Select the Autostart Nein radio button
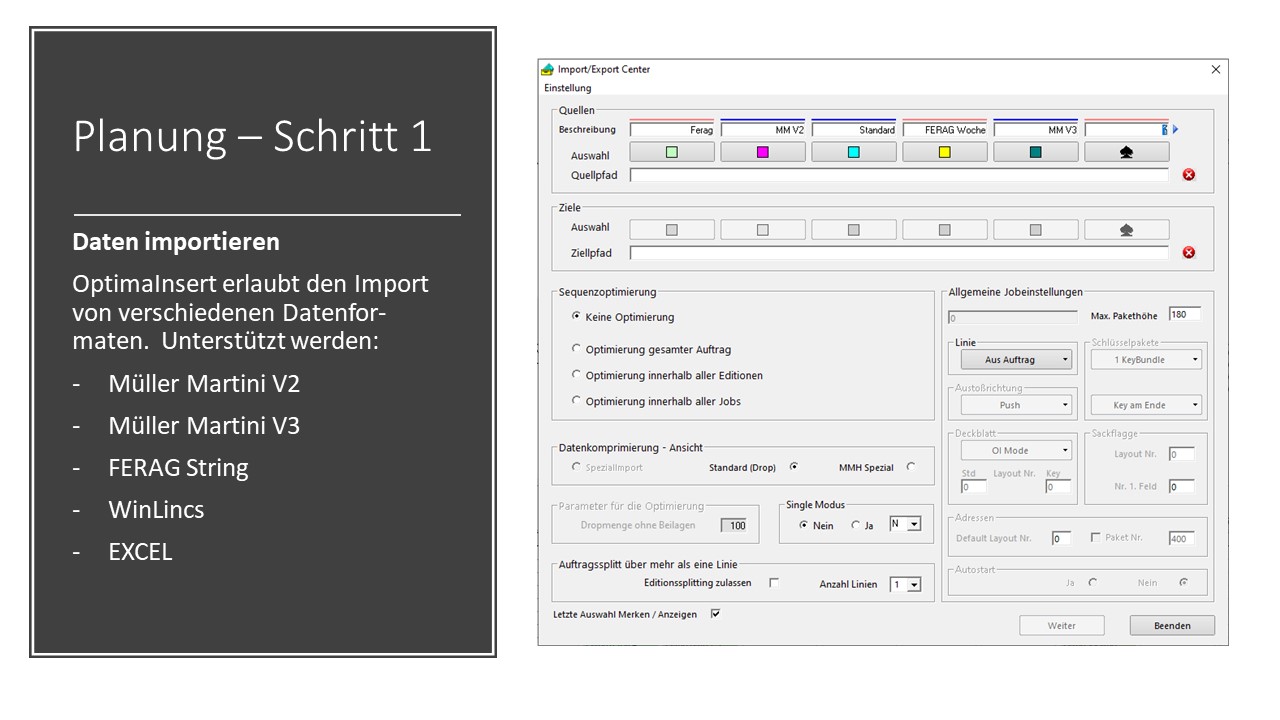Screen dimensions: 1280x720 click(x=1184, y=582)
